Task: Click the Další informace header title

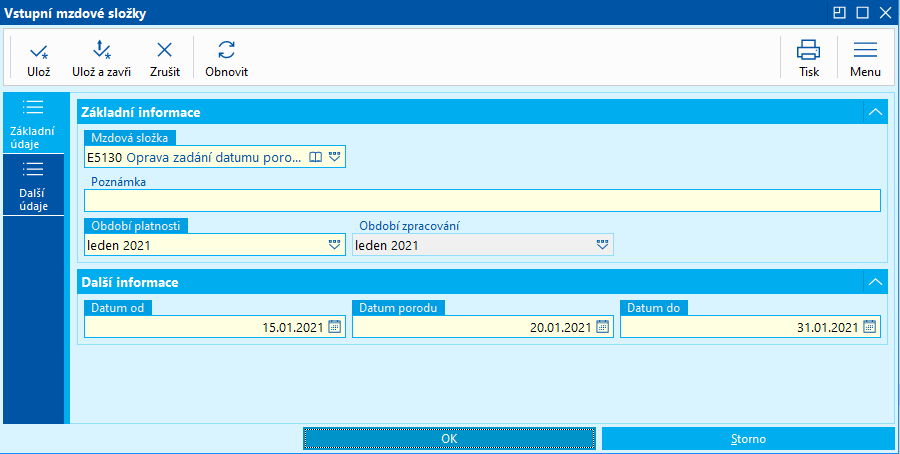Action: [x=130, y=282]
